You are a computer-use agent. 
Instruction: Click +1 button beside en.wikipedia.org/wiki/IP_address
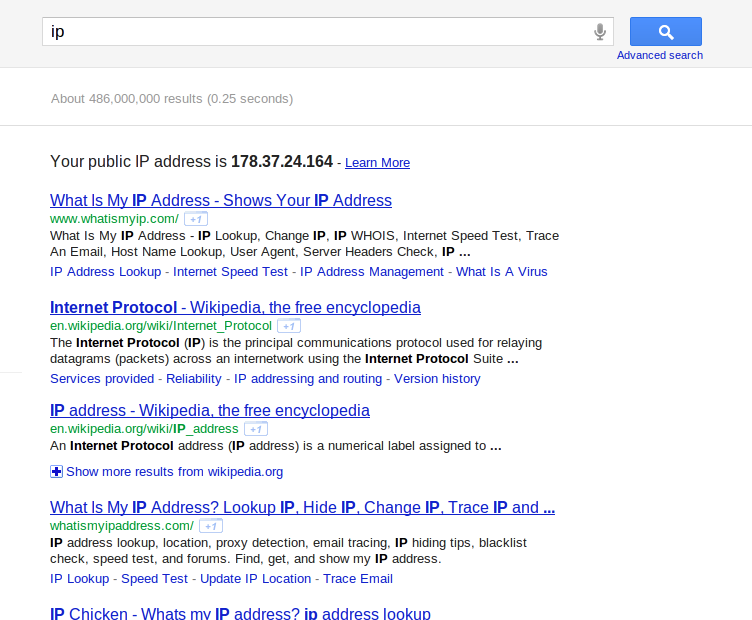256,429
